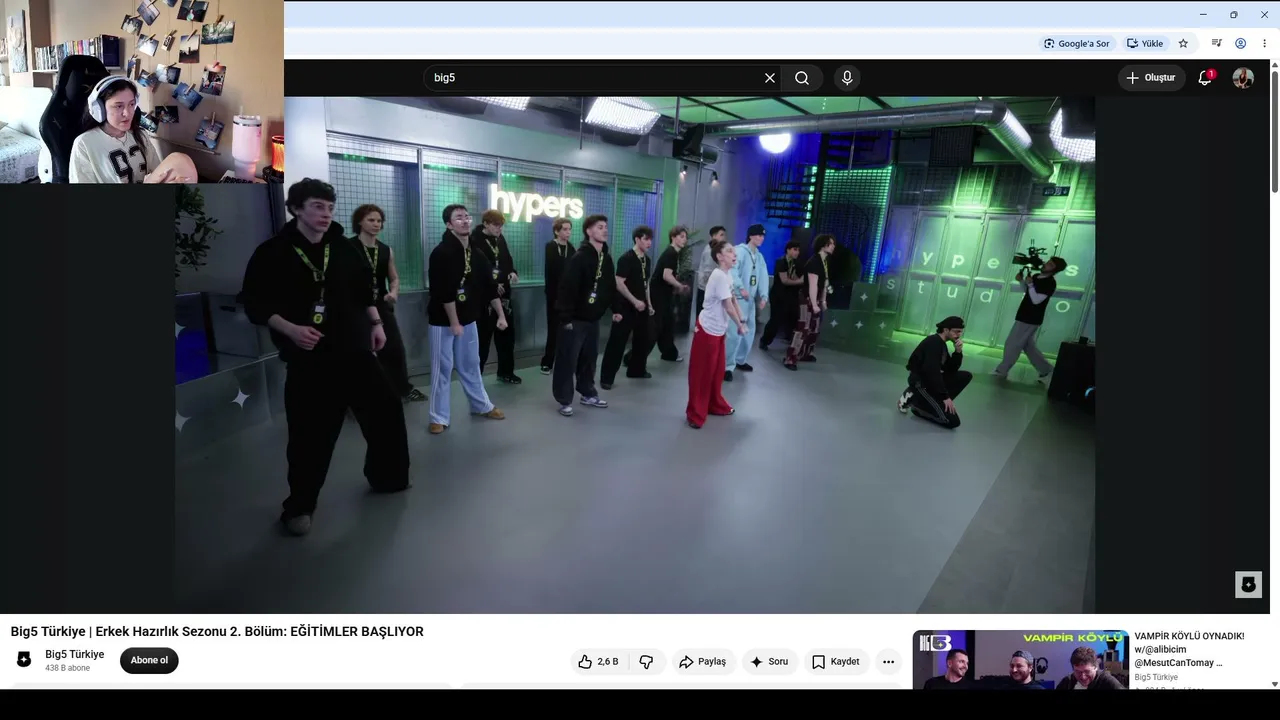This screenshot has width=1280, height=720.
Task: Click the scrollbar down arrow
Action: [x=1275, y=684]
